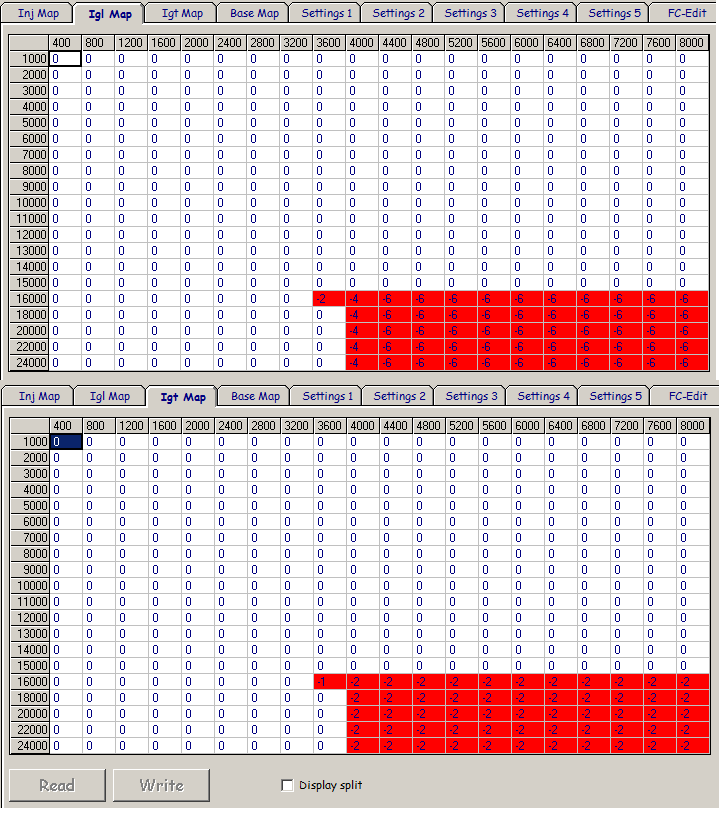Select Base Map tab in upper panel
This screenshot has height=814, width=724.
click(254, 13)
